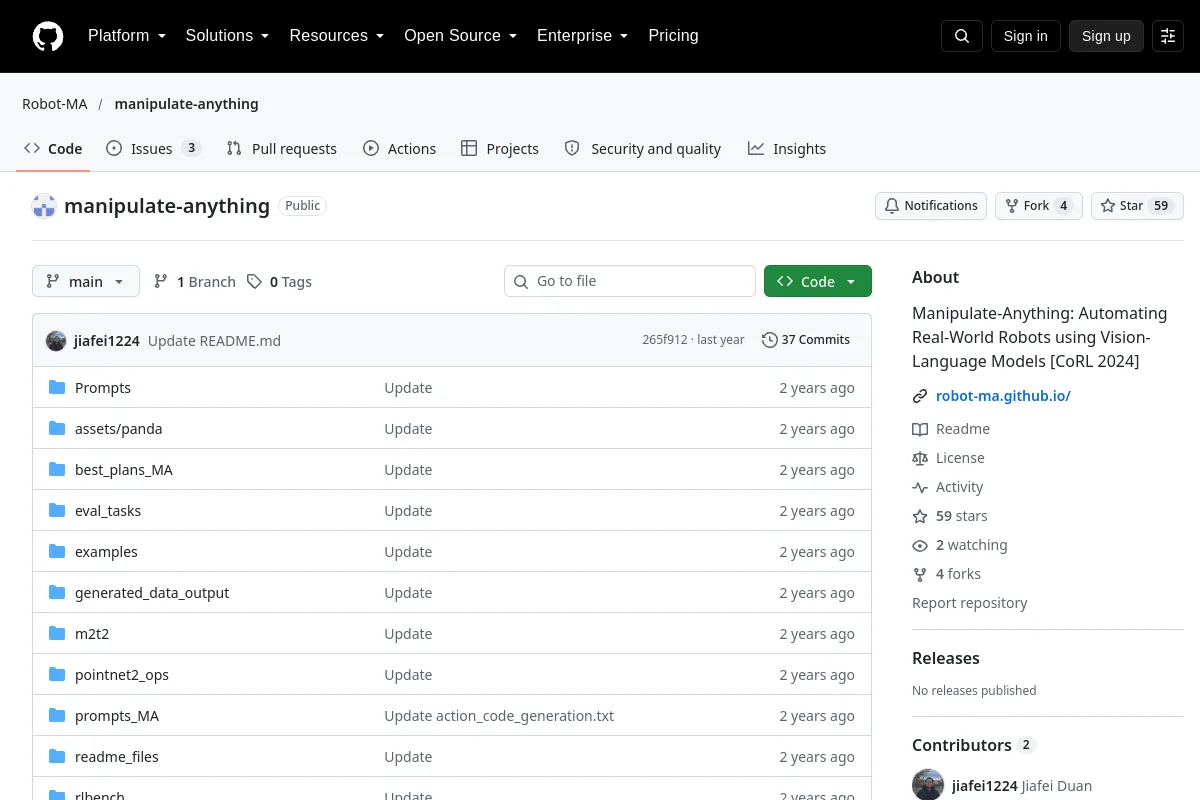
Task: Click the eye icon beside 2 watching
Action: [920, 545]
